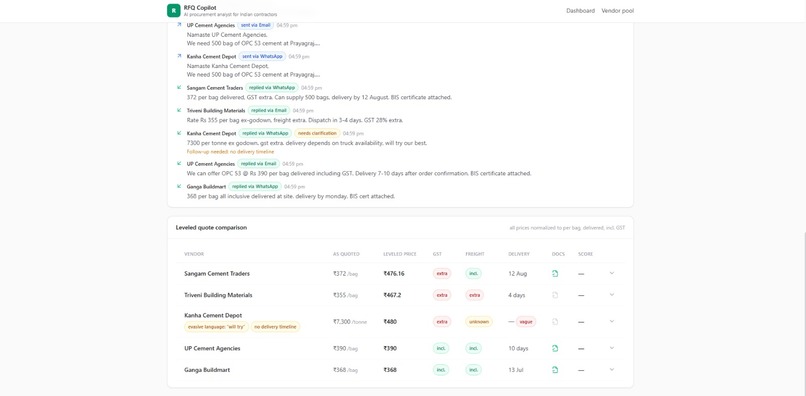This screenshot has width=806, height=396.
Task: Click 'Follow-up needed: no delivery timeline' note
Action: 230,152
